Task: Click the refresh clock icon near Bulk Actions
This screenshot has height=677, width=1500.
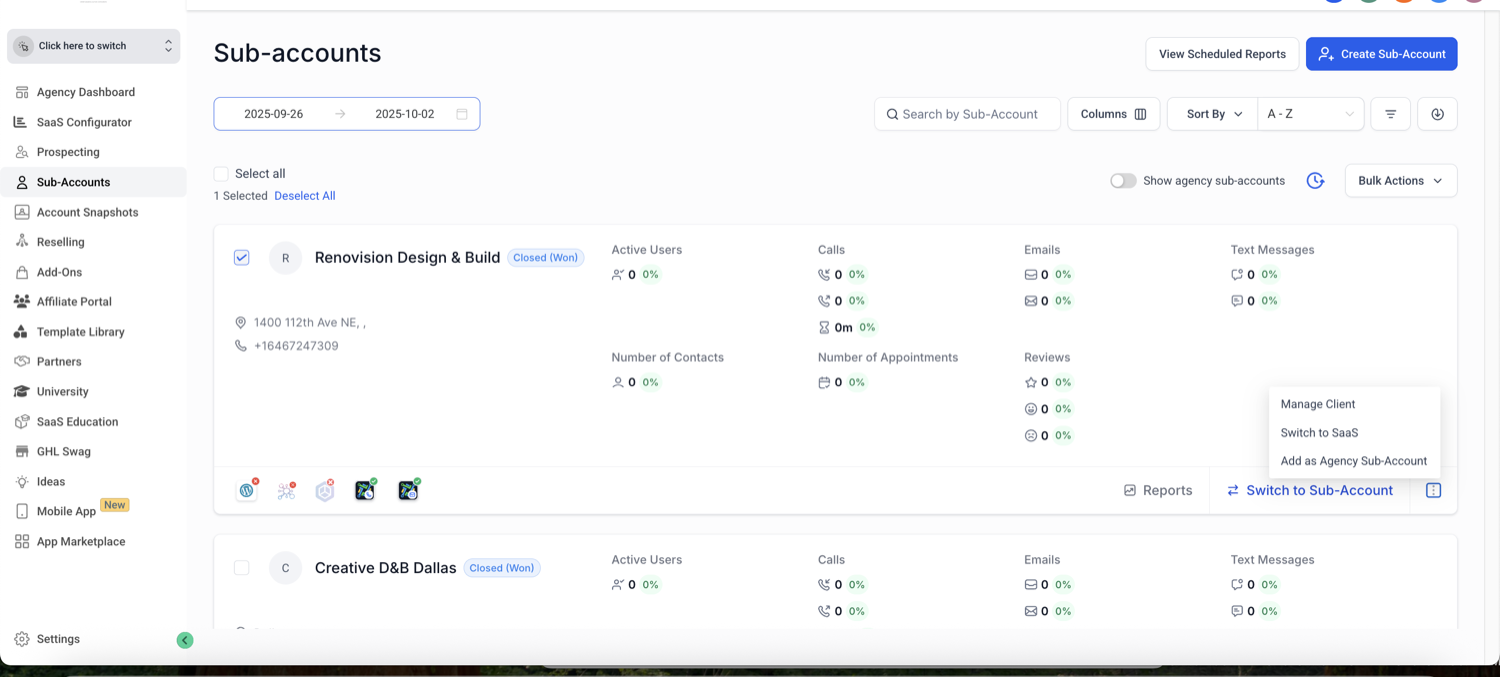Action: coord(1315,181)
